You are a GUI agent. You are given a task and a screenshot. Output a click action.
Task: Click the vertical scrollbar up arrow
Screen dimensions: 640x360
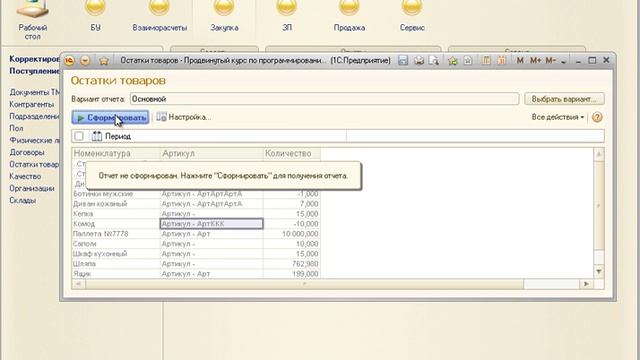(599, 154)
